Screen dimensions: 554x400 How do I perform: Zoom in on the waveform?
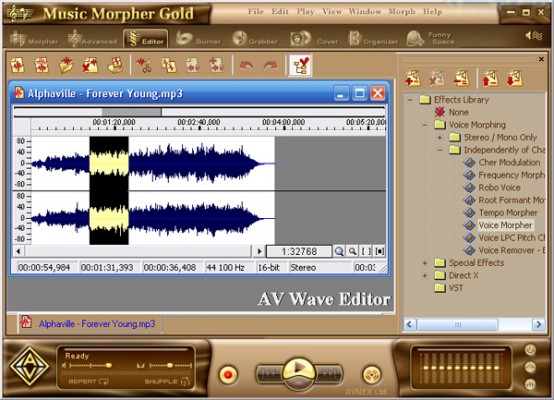point(339,251)
